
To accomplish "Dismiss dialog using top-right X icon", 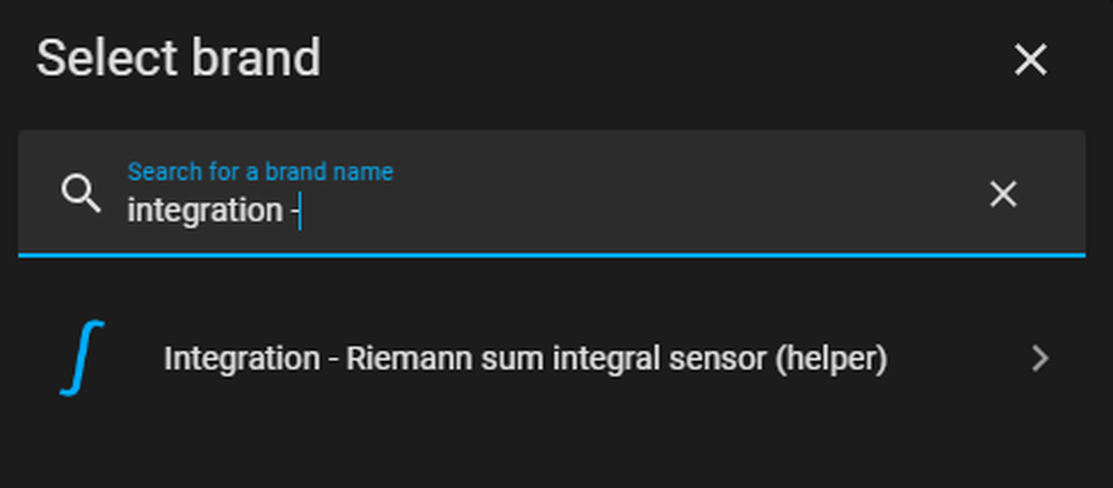I will click(x=1031, y=60).
